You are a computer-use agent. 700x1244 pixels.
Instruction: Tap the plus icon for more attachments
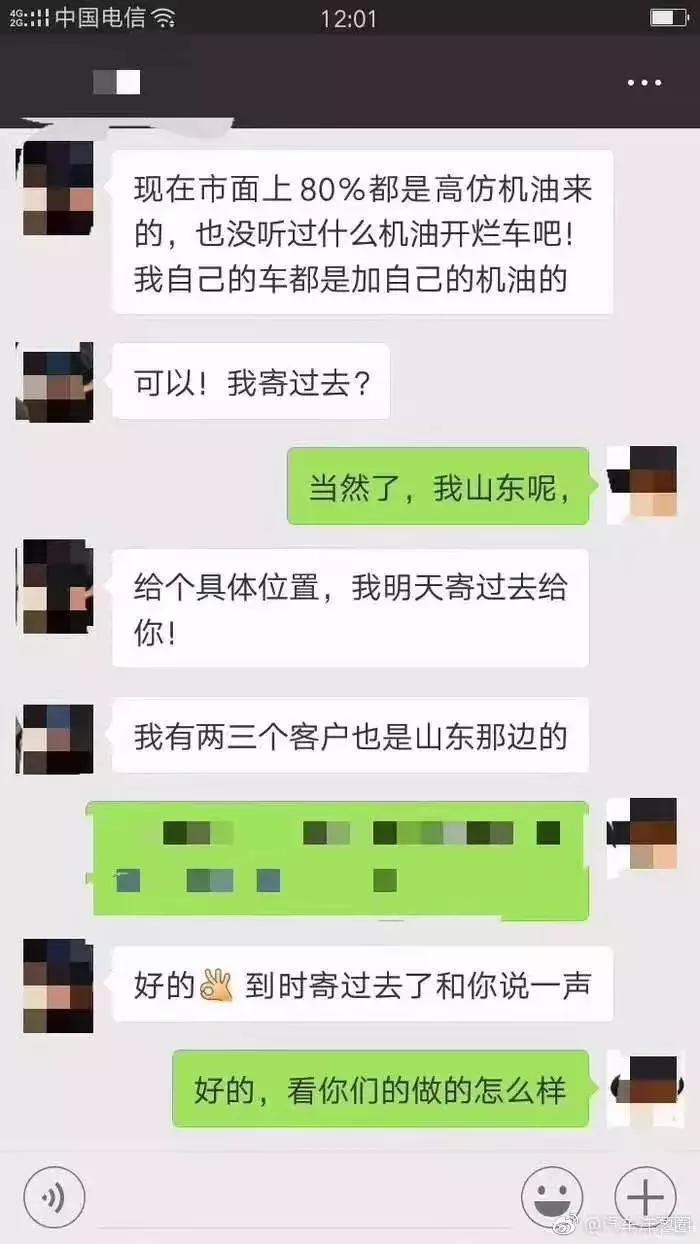(646, 1197)
